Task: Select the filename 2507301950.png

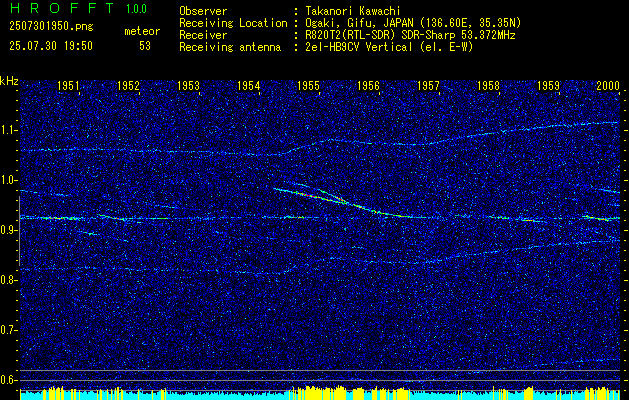Action: pos(51,27)
